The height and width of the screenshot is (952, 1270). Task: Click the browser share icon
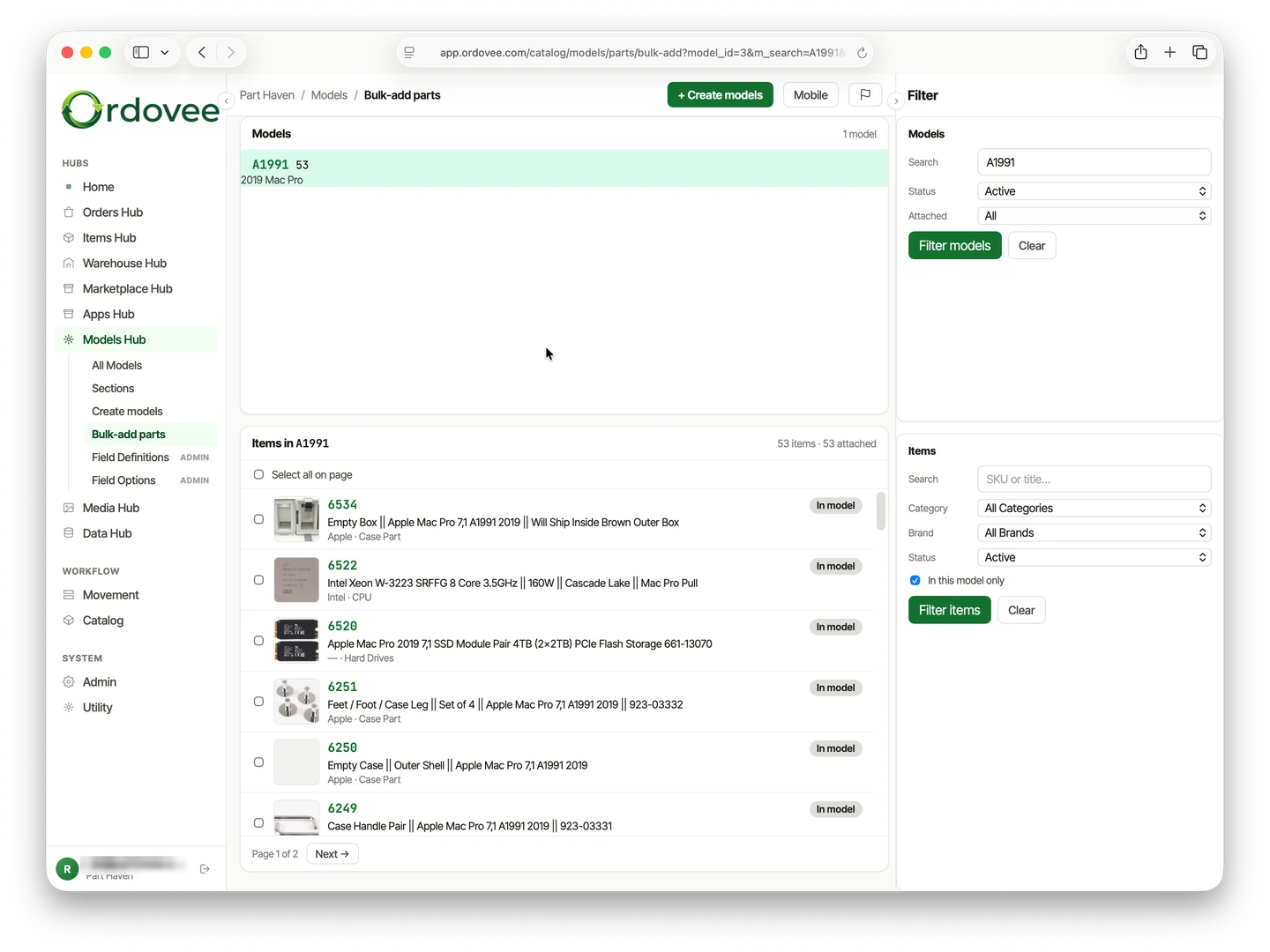click(x=1140, y=52)
